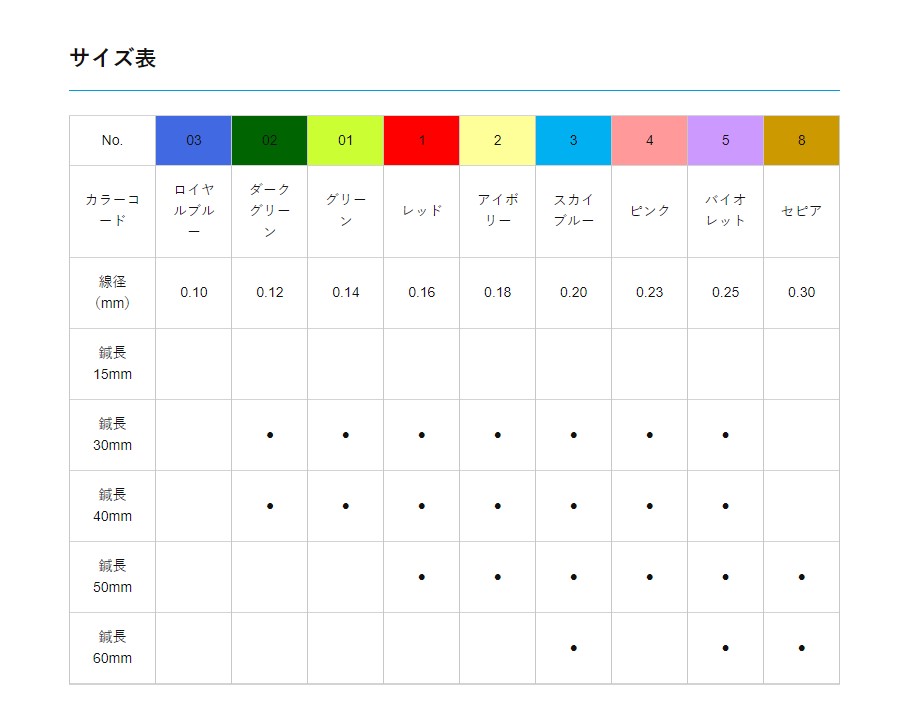Click the sepia No. 8 color cell
Viewport: 909px width, 712px height.
801,140
